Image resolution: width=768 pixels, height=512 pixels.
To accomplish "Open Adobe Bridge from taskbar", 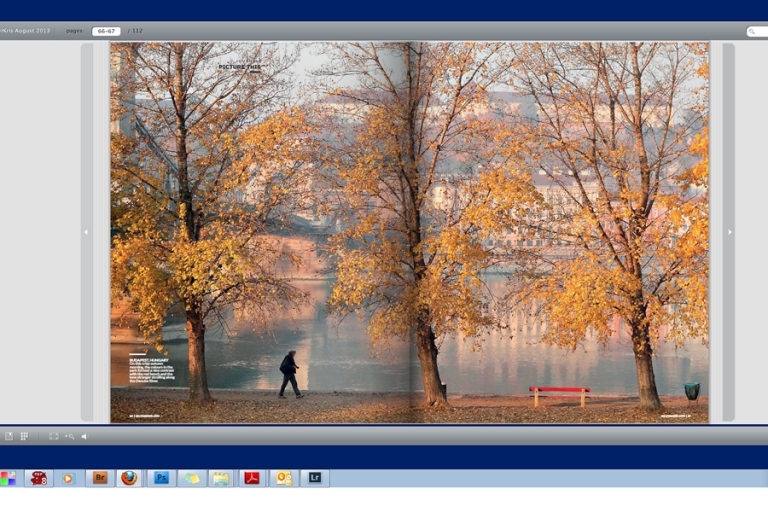I will pos(99,478).
